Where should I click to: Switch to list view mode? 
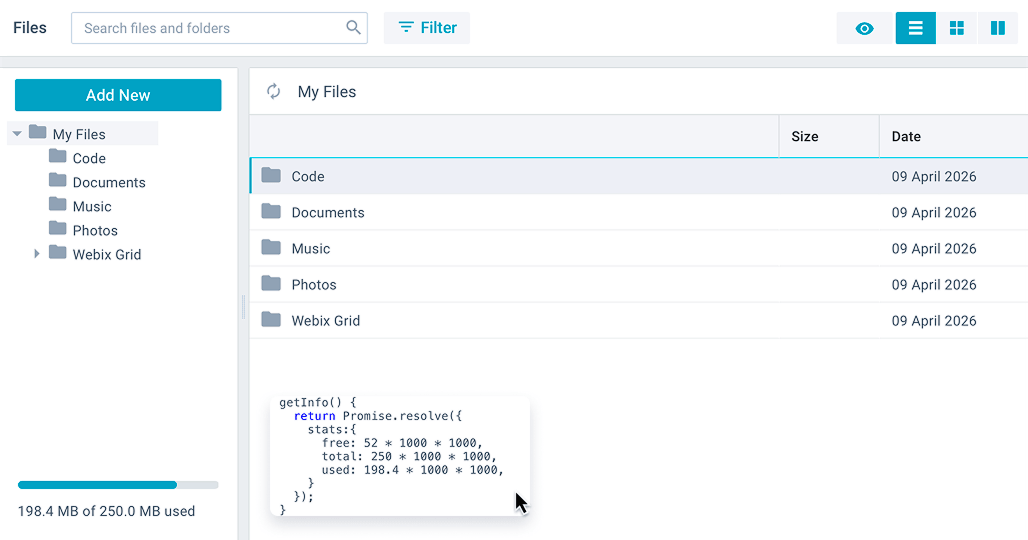point(915,28)
